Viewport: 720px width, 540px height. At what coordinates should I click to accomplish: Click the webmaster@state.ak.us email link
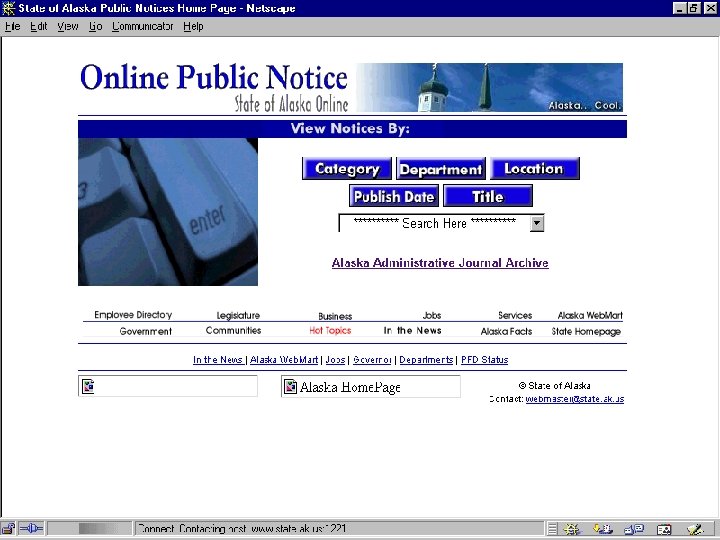click(575, 399)
